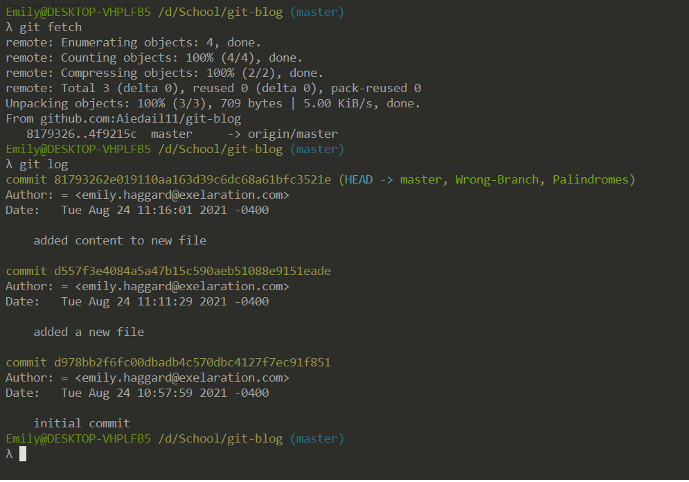Click the 'Unpacking objects: 100%' line
Image resolution: width=689 pixels, height=482 pixels.
click(x=213, y=104)
